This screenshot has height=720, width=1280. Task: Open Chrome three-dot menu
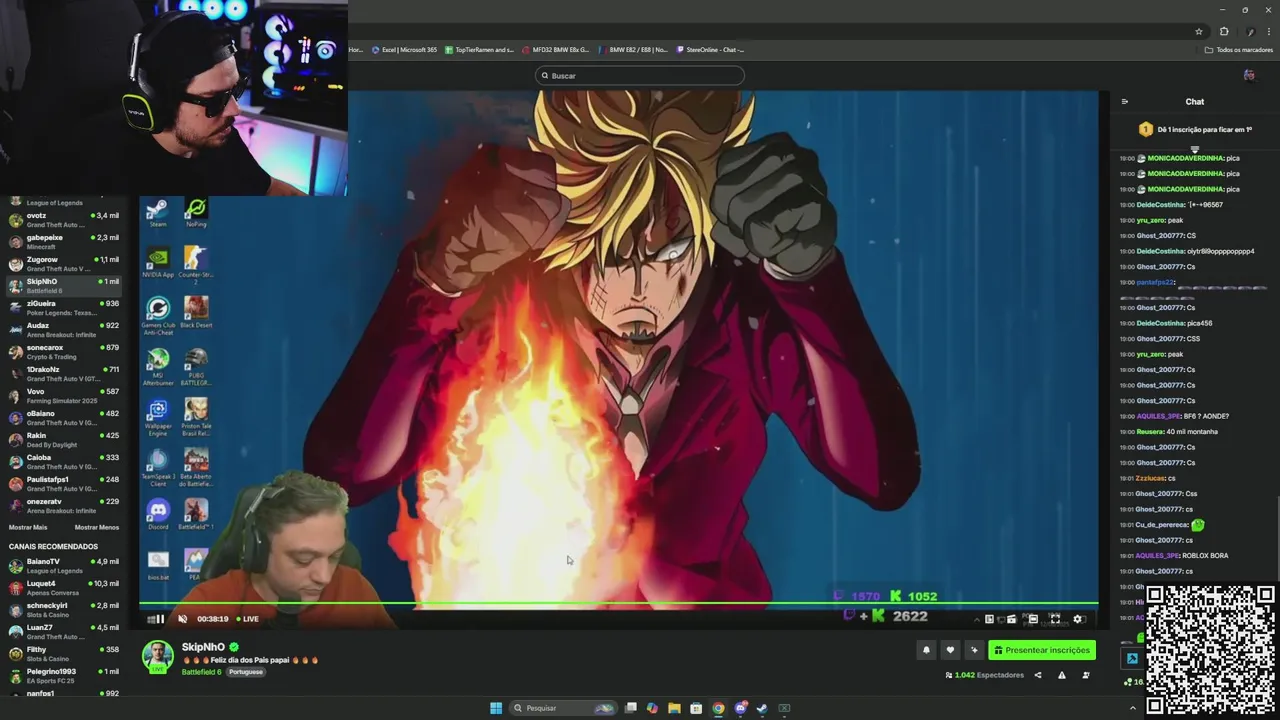[1269, 31]
